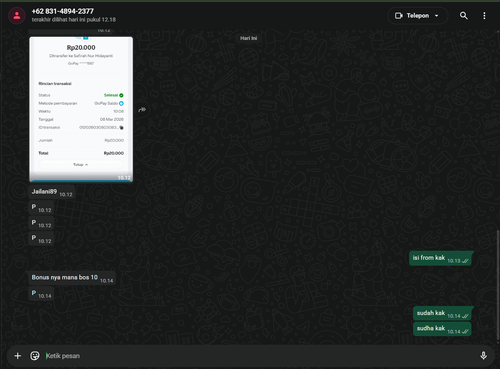Start voice message with microphone icon

pos(483,356)
